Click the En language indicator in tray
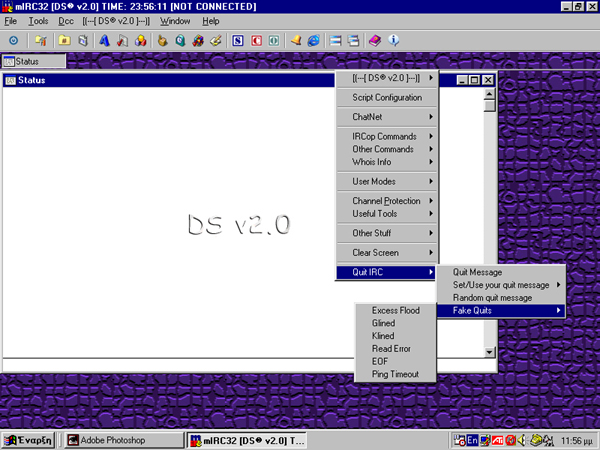The height and width of the screenshot is (450, 600). (473, 440)
